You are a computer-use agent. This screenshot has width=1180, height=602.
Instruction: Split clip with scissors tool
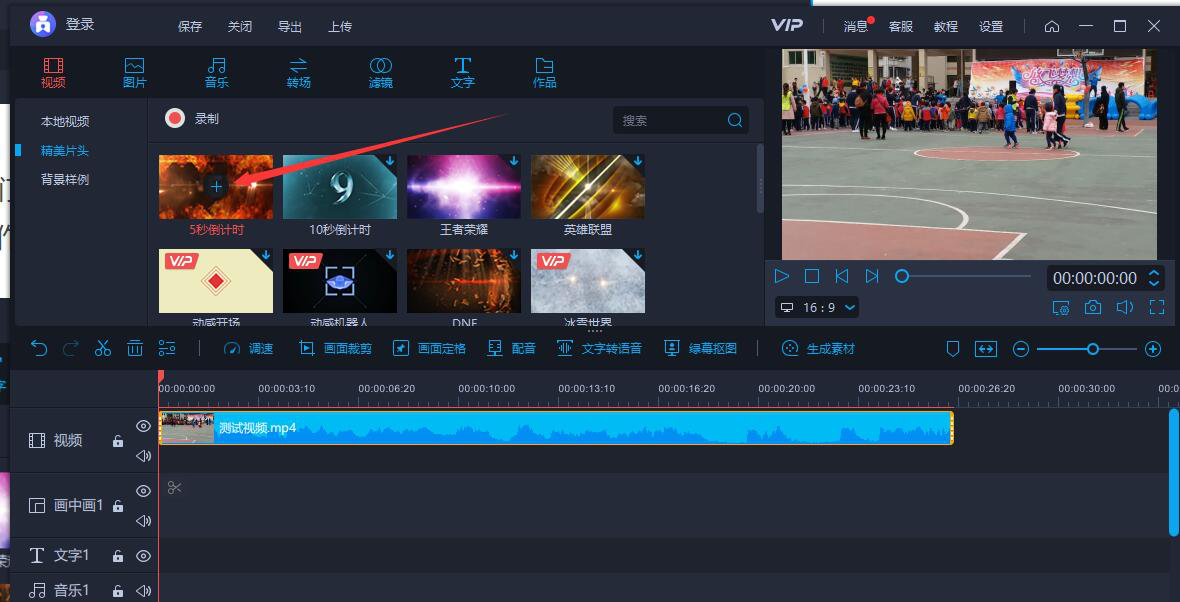[x=103, y=348]
